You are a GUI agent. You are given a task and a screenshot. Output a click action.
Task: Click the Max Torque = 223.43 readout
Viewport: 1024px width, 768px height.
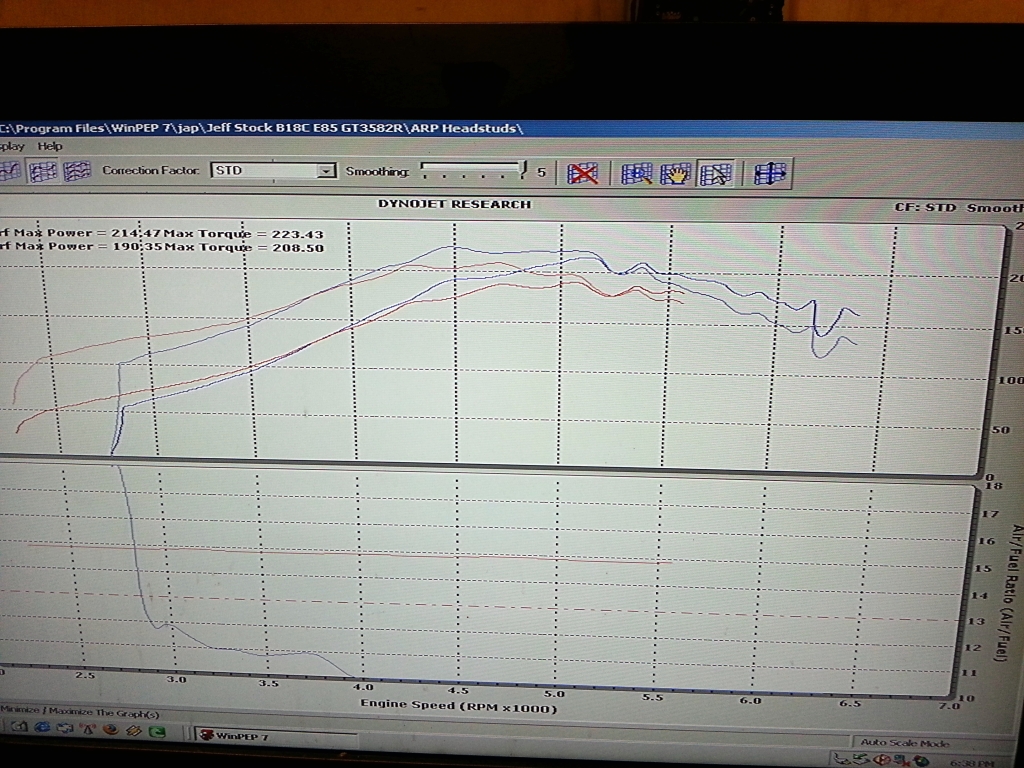244,234
